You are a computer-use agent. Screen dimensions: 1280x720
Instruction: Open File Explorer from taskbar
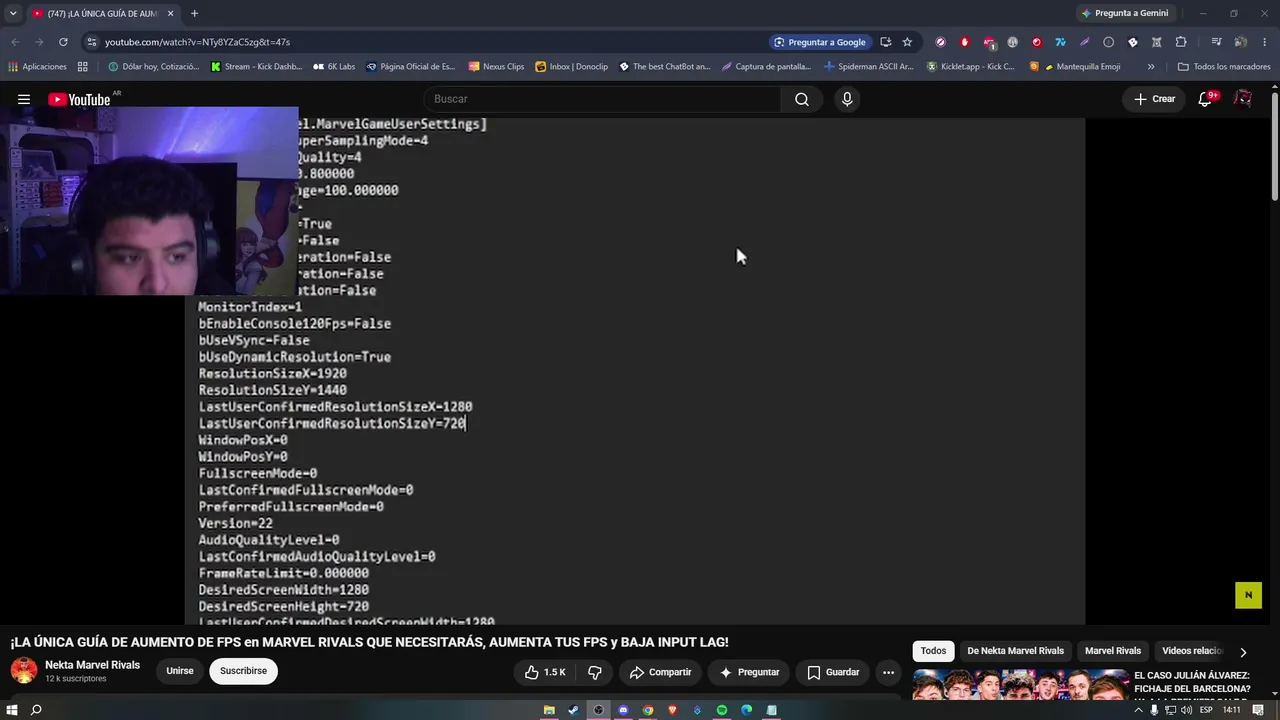(549, 710)
